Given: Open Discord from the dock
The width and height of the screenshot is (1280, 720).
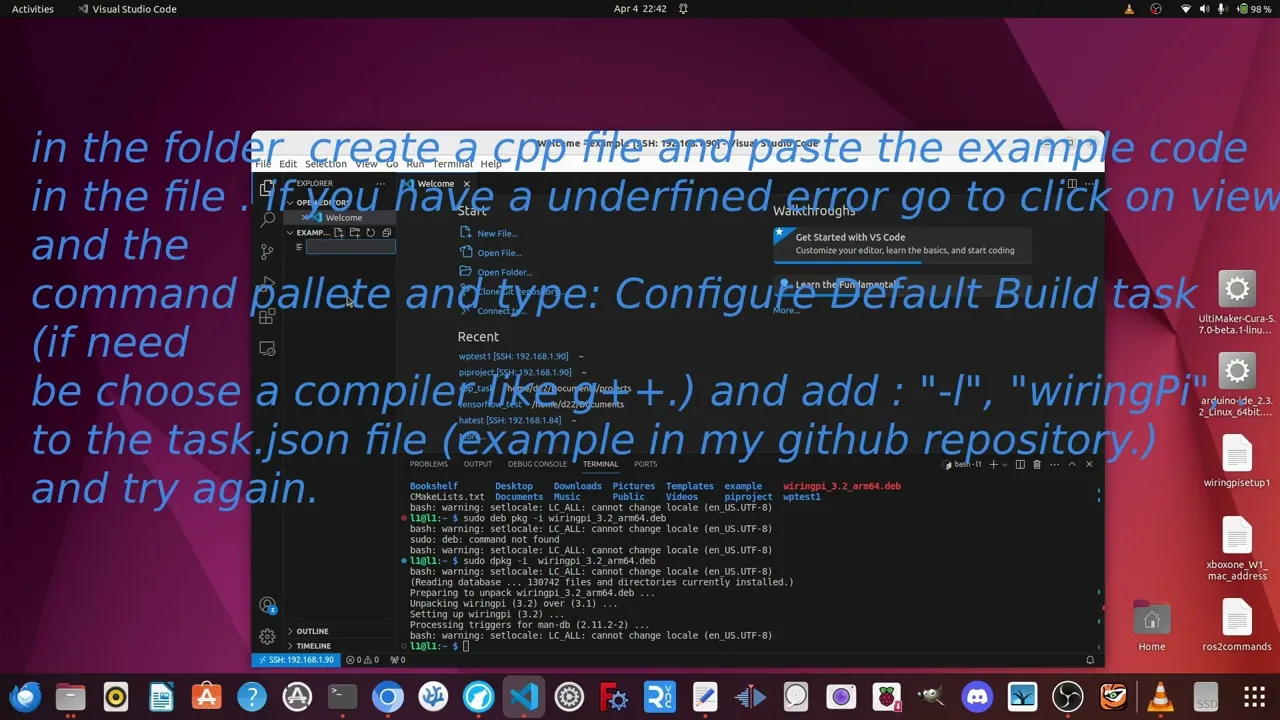Looking at the screenshot, I should click(977, 696).
